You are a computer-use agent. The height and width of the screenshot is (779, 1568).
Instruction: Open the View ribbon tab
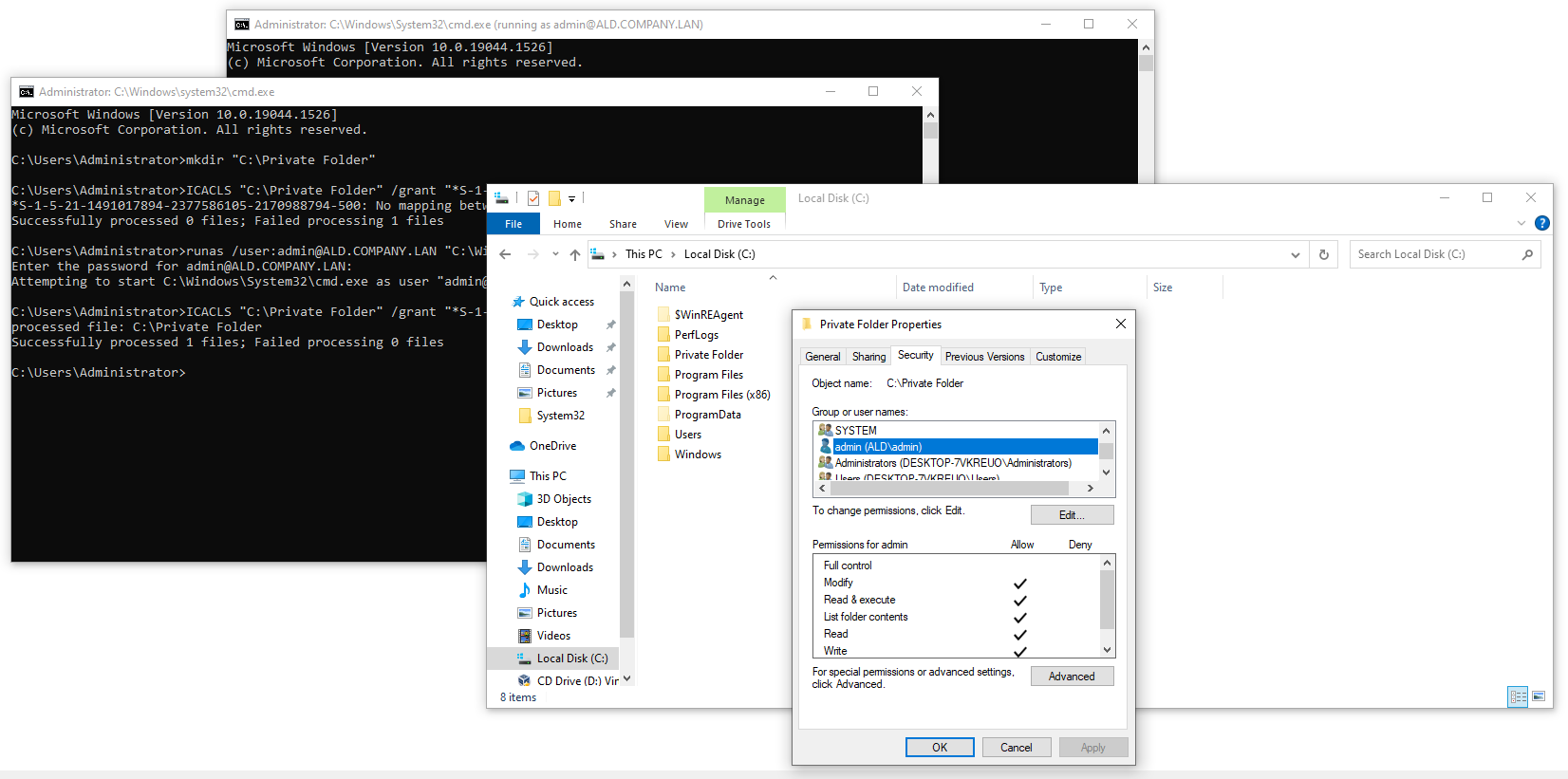click(676, 224)
